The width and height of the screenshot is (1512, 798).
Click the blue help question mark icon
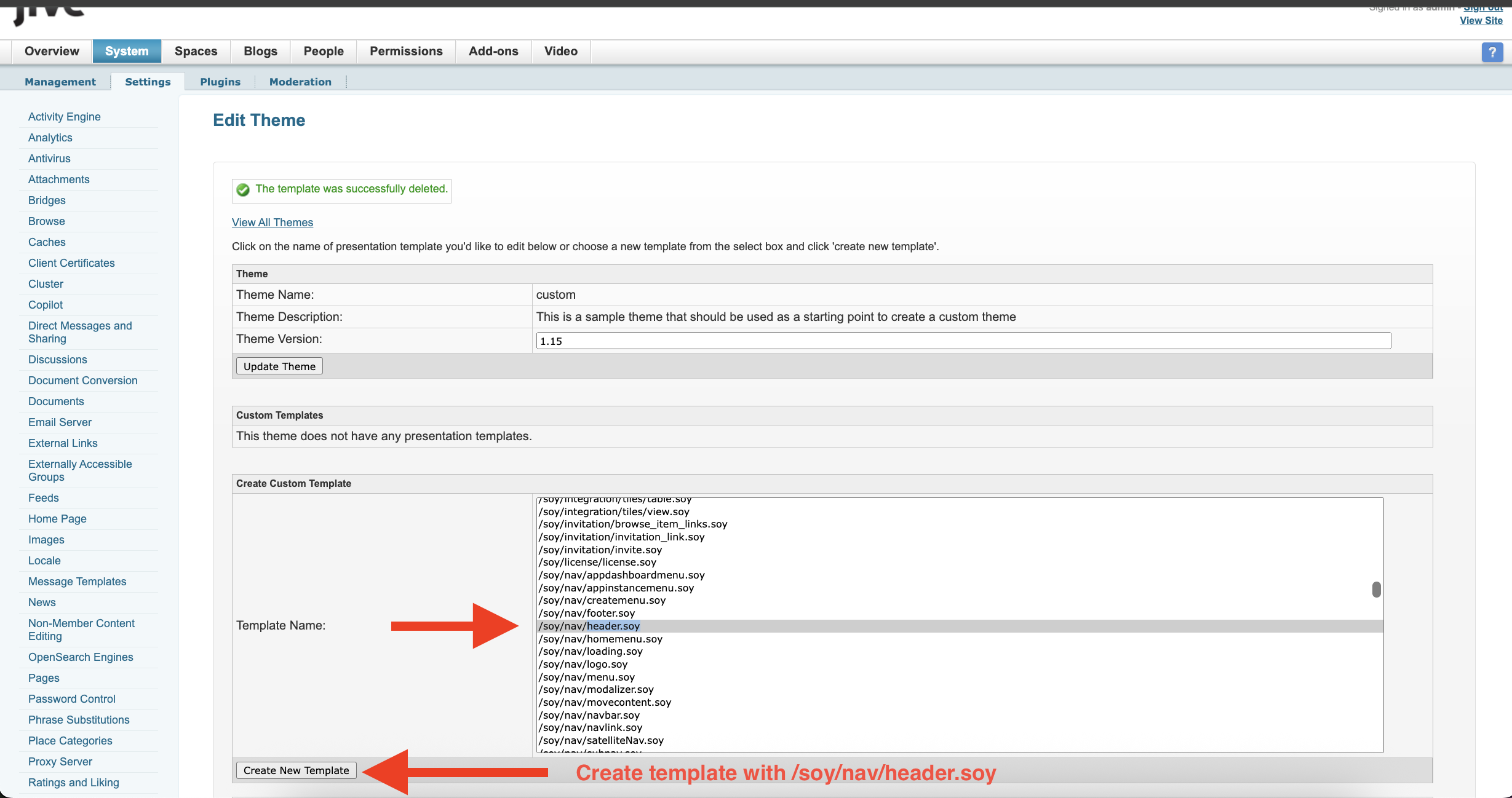point(1492,52)
